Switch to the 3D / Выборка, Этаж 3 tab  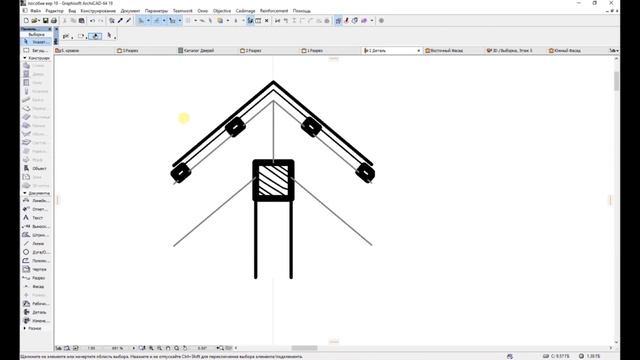pos(516,51)
